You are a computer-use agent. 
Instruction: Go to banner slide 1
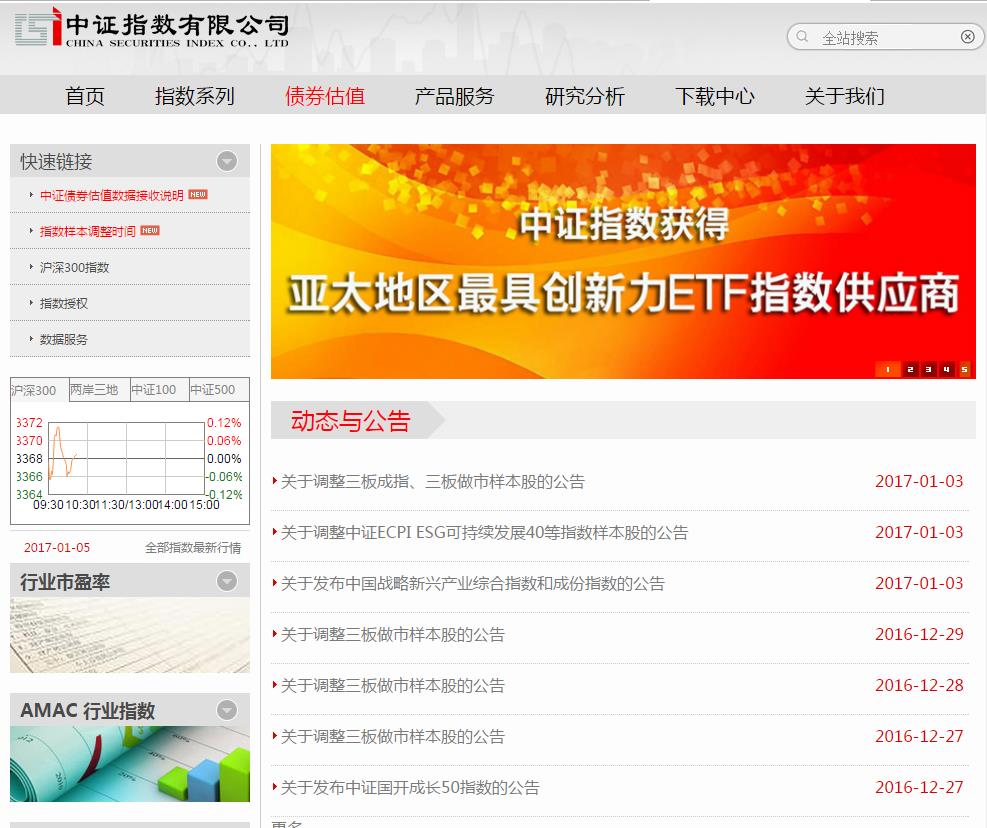click(888, 369)
